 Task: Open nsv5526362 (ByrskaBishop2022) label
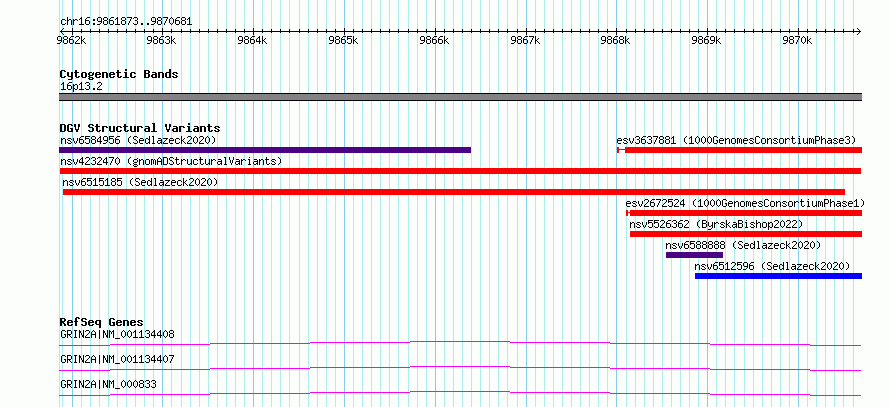[716, 224]
